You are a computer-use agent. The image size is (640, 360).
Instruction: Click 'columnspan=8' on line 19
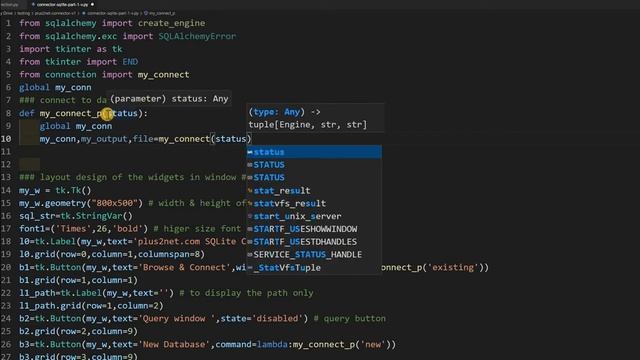pyautogui.click(x=169, y=254)
